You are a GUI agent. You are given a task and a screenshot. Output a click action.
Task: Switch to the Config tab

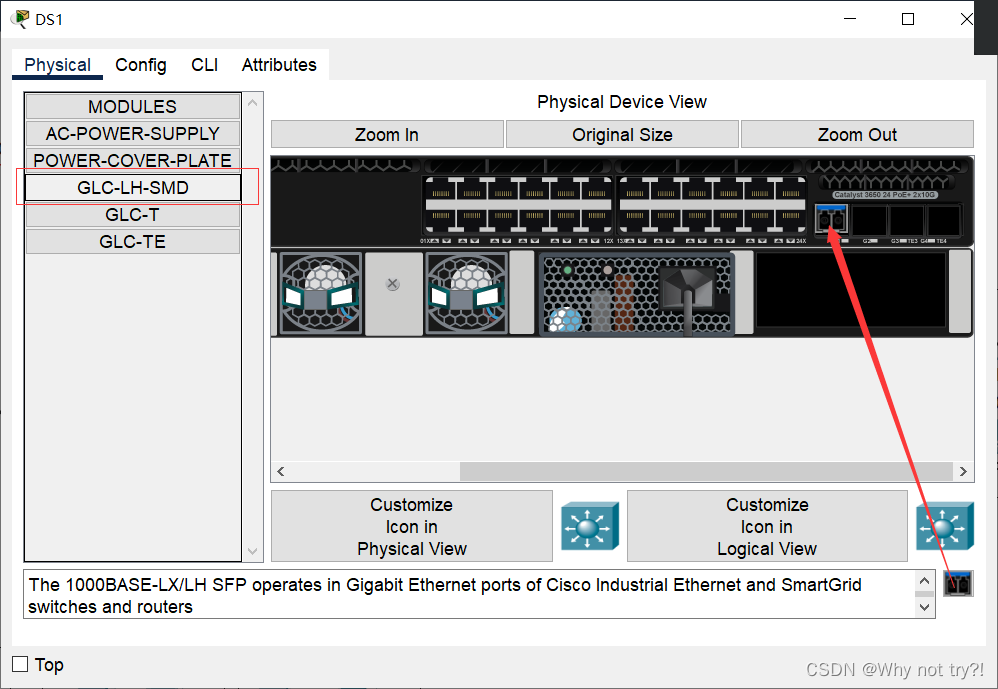(x=141, y=65)
